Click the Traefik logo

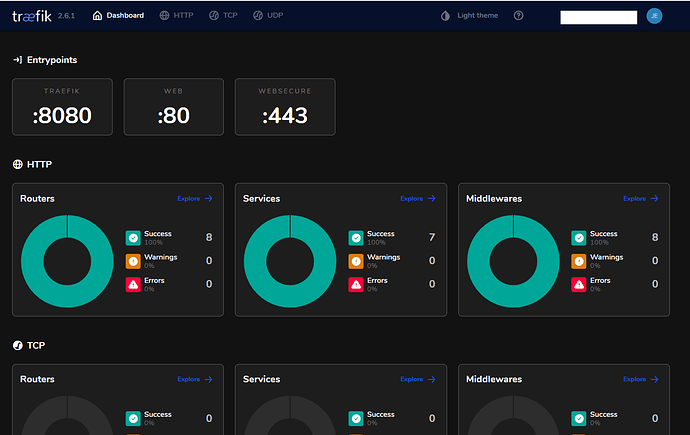point(32,16)
